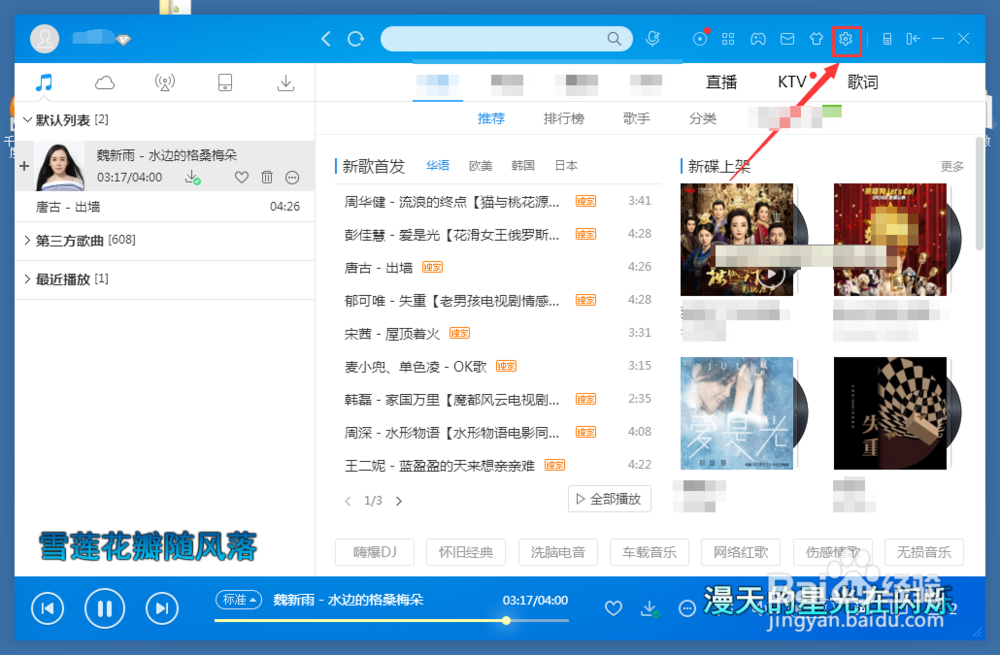The height and width of the screenshot is (655, 1000).
Task: Click the main content vertical scrollbar
Action: (x=980, y=195)
